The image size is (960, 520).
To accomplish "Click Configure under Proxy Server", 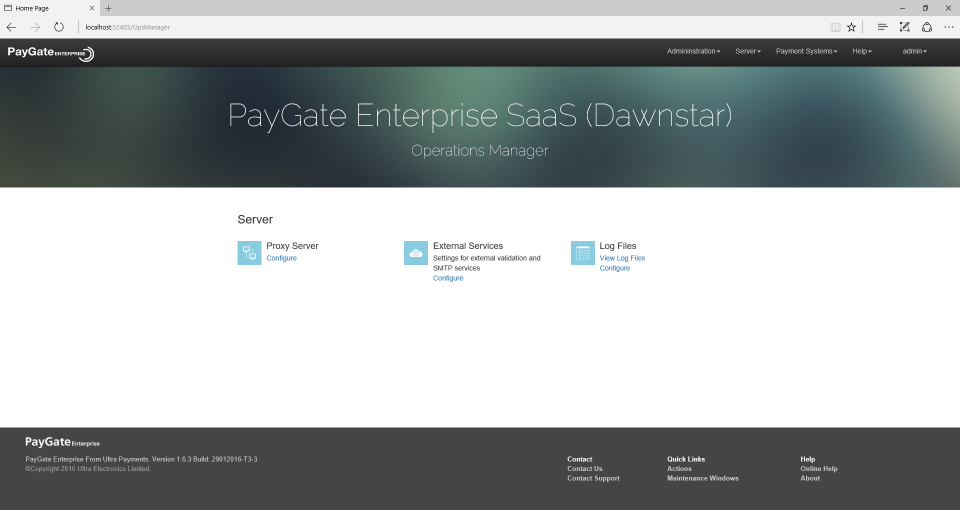I will (x=282, y=258).
